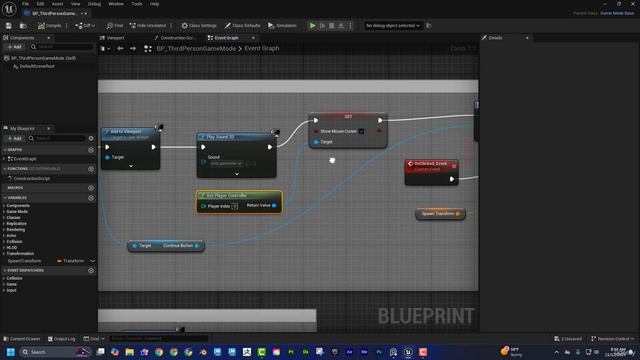This screenshot has height=360, width=640.
Task: Click the My Blueprint Add button
Action: (x=14, y=138)
